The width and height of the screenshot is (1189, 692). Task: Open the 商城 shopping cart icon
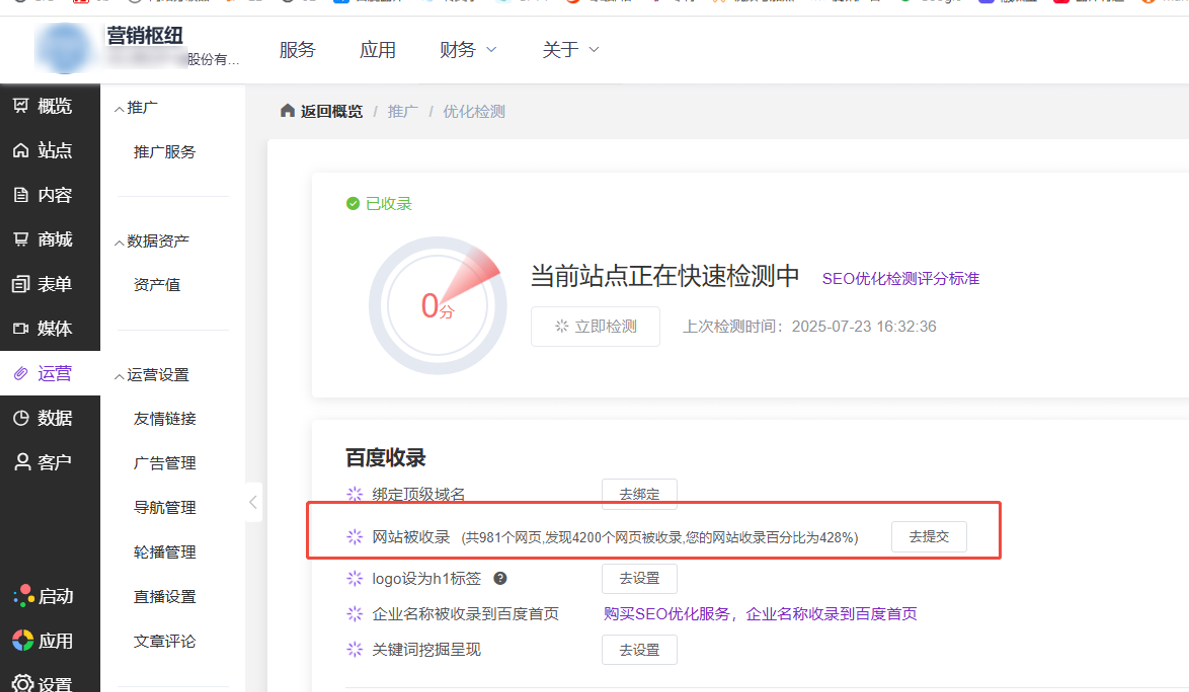(x=21, y=239)
